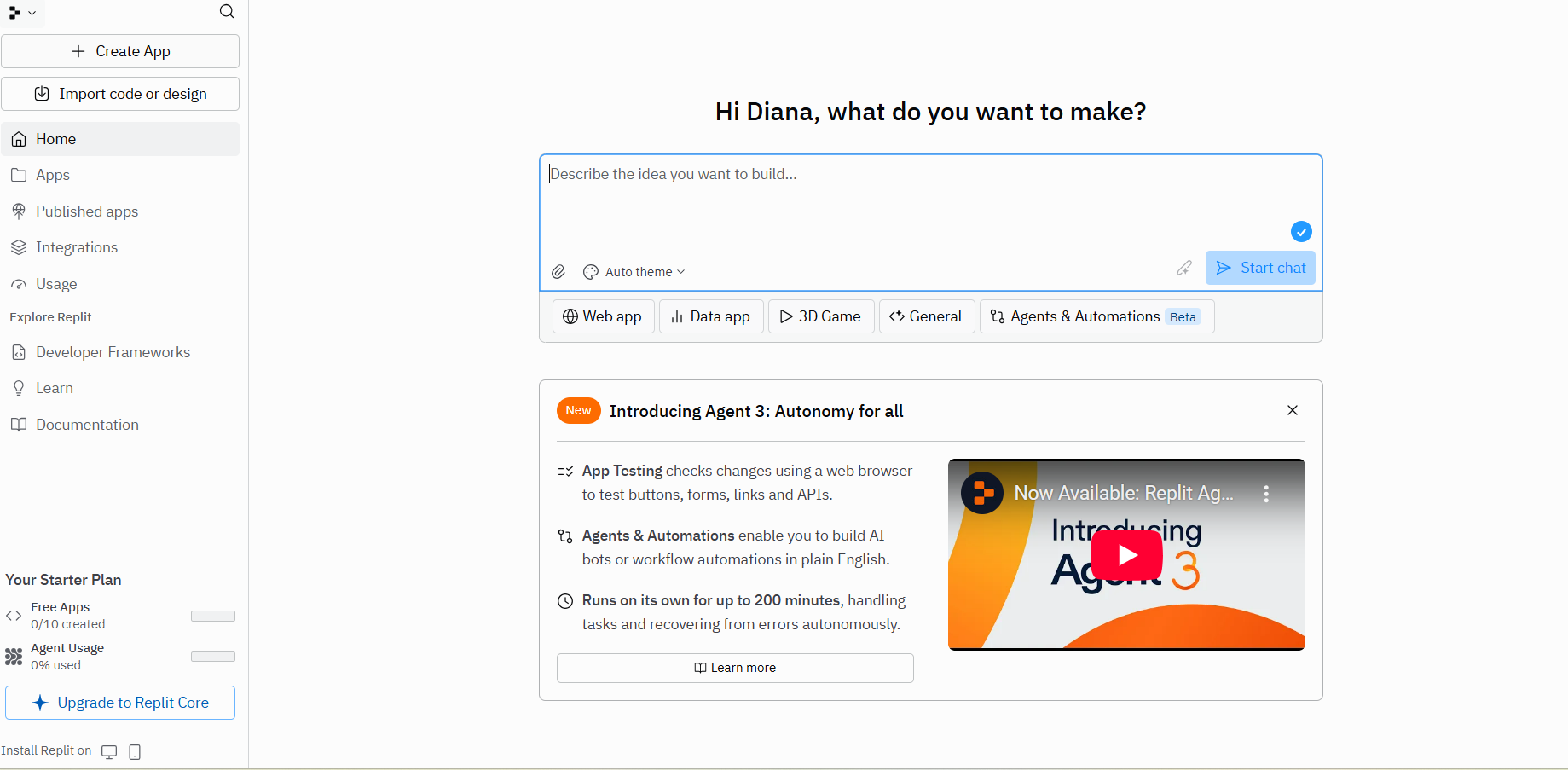Click 0/10 created text
Screen dimensions: 1568x770
[68, 624]
